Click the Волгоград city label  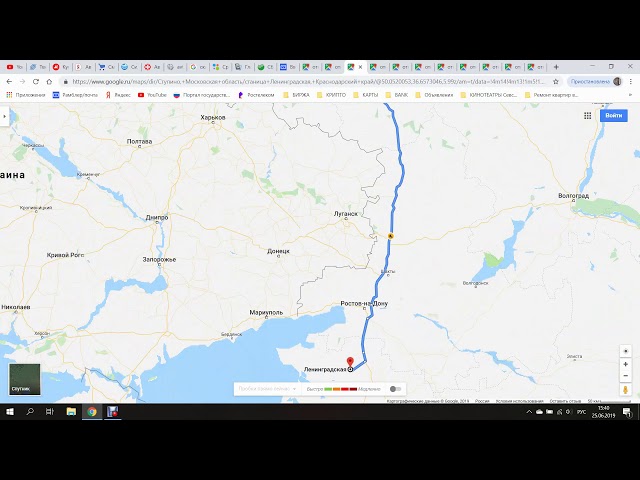(573, 196)
